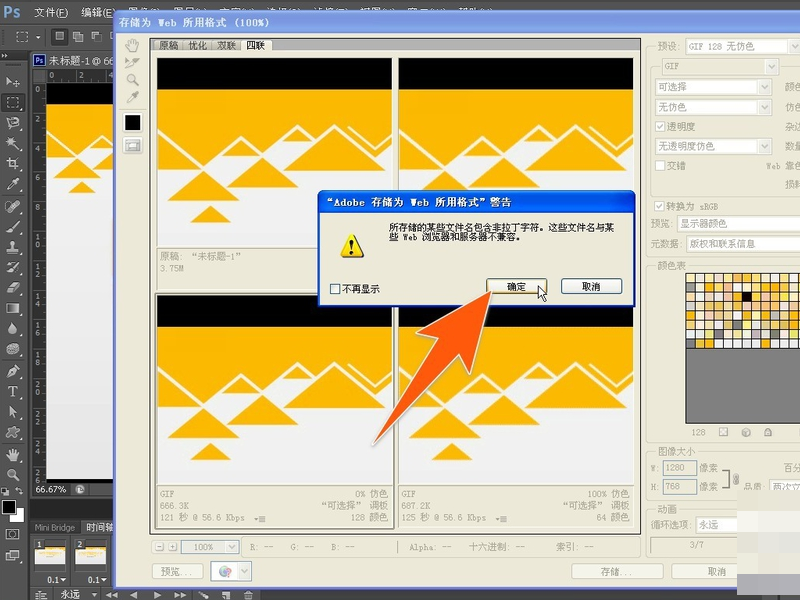Switch to the 原稿 tab
Screen dimensions: 800x600
[x=168, y=45]
